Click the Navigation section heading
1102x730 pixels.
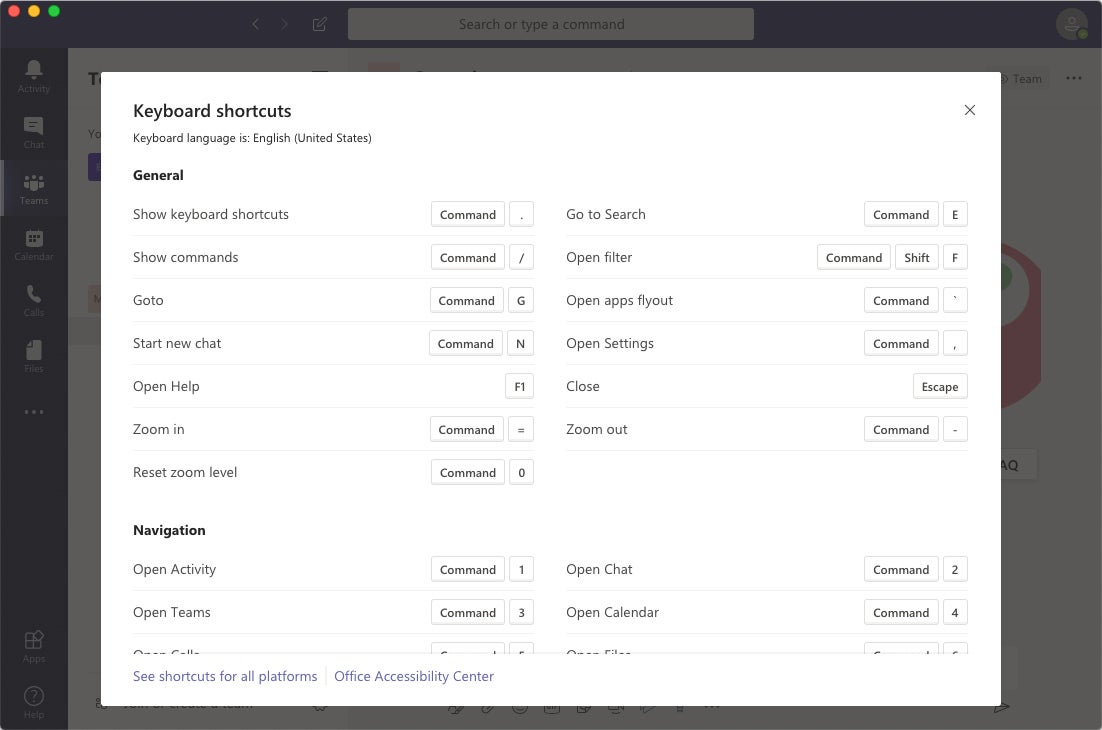[169, 530]
